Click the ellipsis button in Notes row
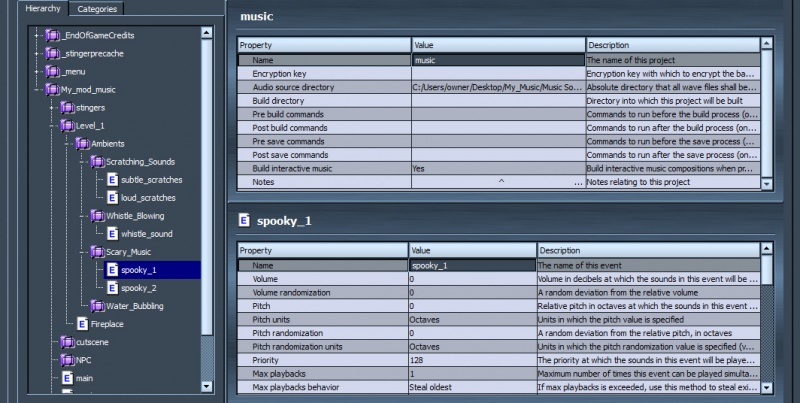 click(x=577, y=183)
